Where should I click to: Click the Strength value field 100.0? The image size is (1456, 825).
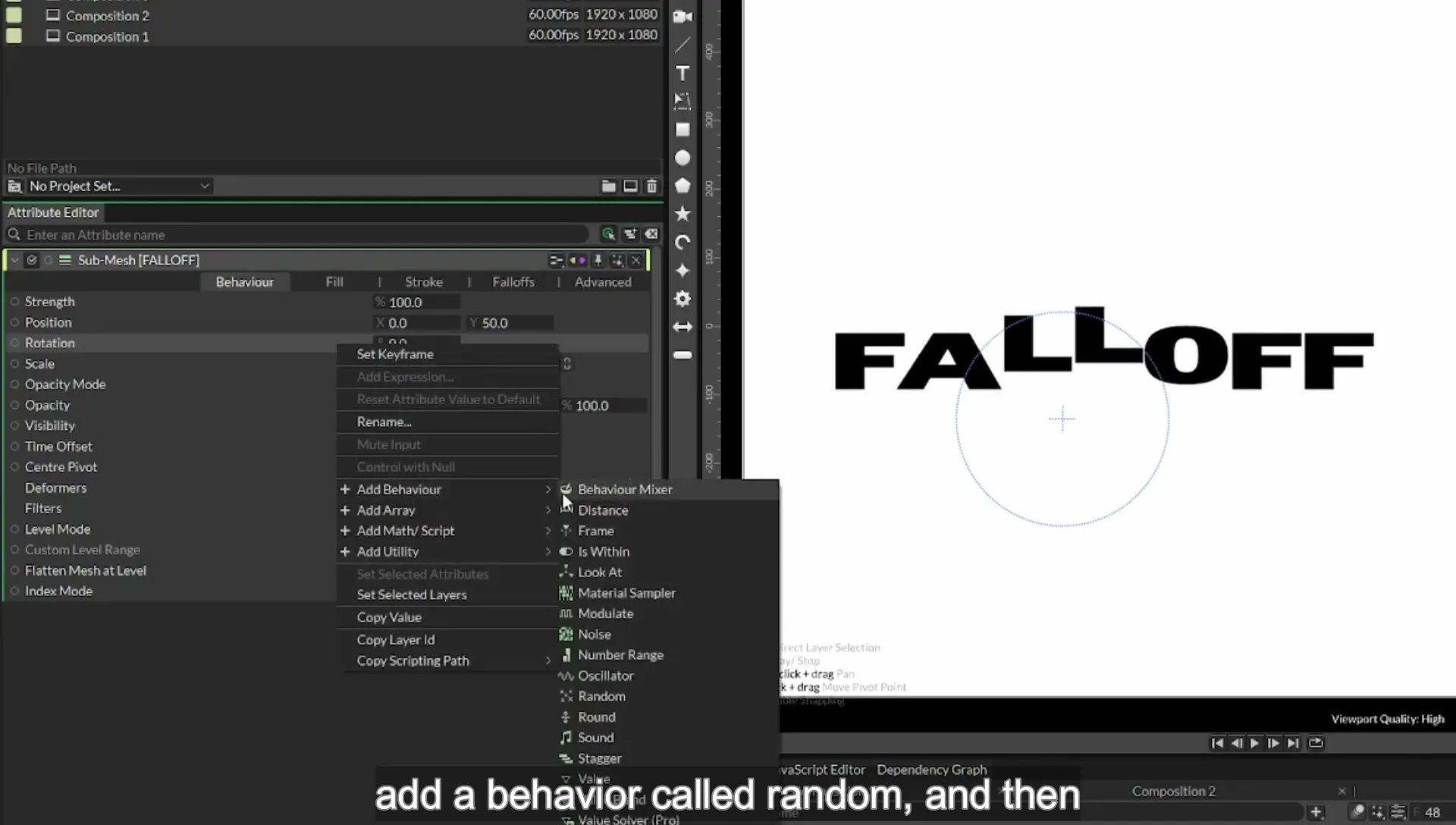(416, 302)
